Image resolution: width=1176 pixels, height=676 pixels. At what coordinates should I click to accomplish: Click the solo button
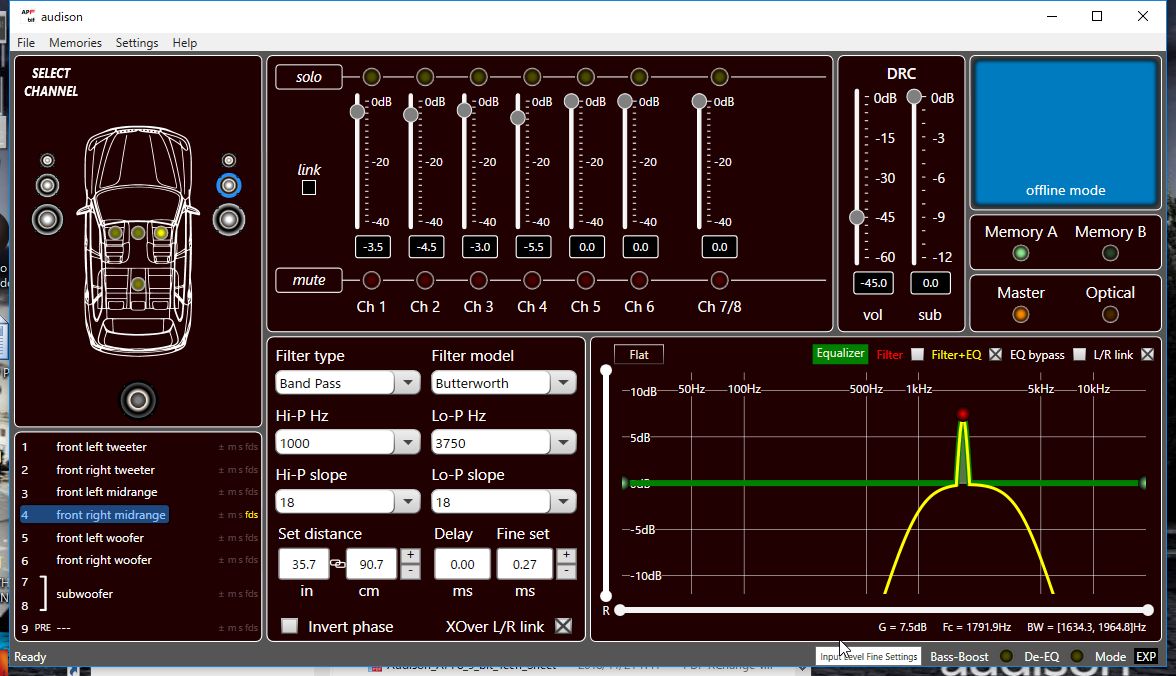pyautogui.click(x=308, y=77)
